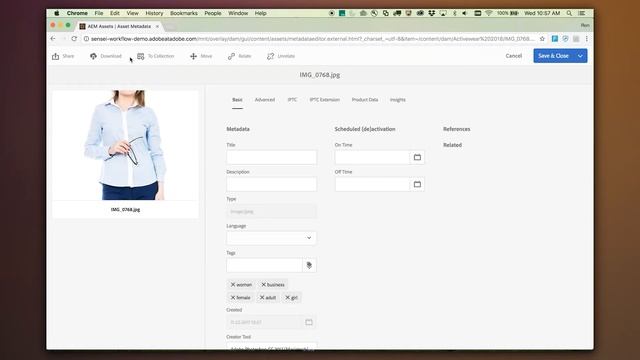Switch to the Product Data tab
640x360 pixels.
365,100
